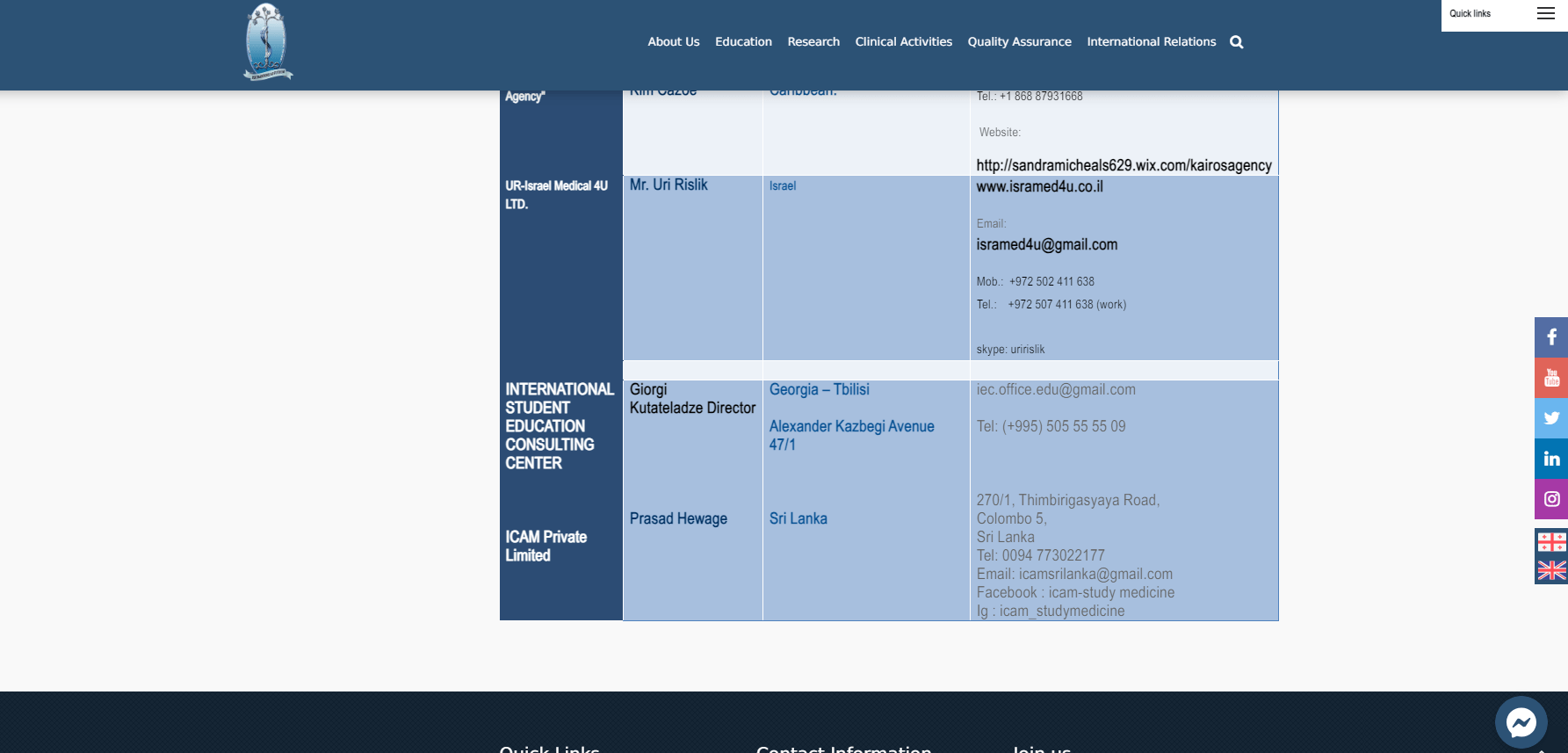Image resolution: width=1568 pixels, height=753 pixels.
Task: Open the YouTube social icon
Action: (x=1551, y=378)
